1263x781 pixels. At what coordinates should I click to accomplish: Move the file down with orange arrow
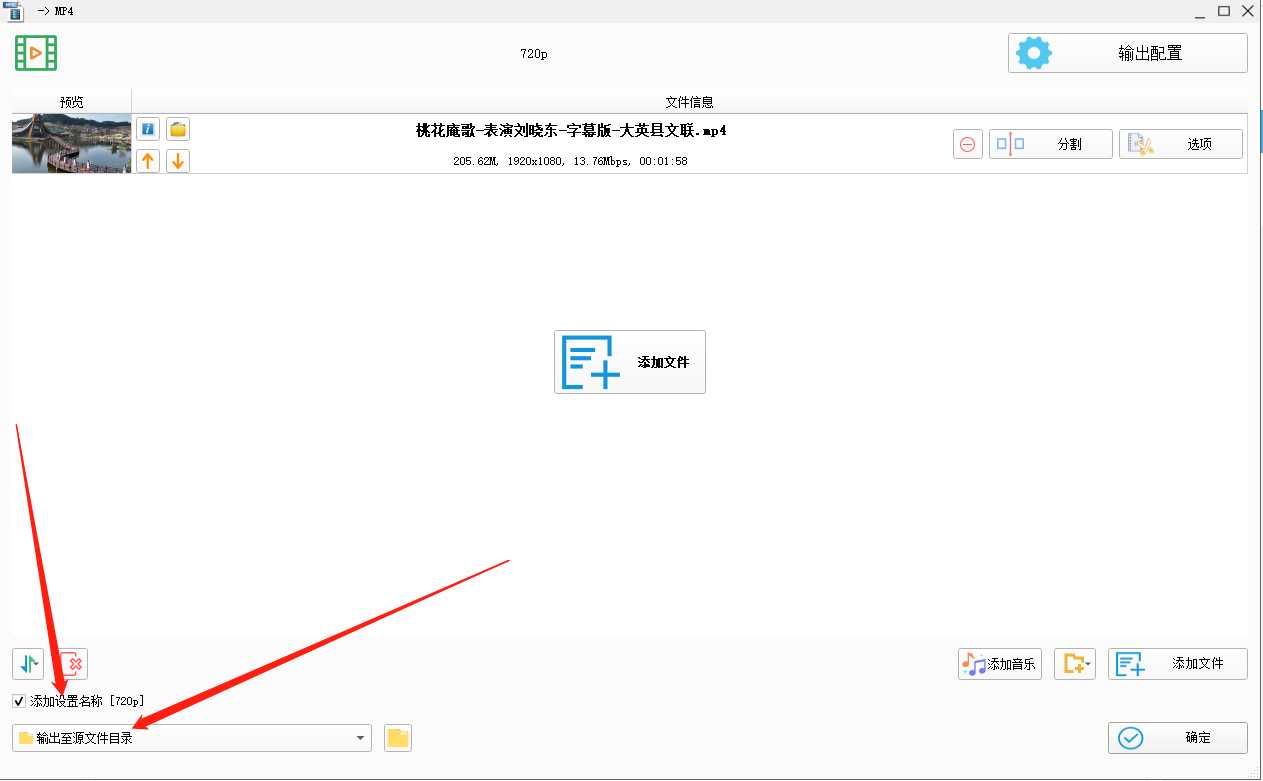coord(178,160)
